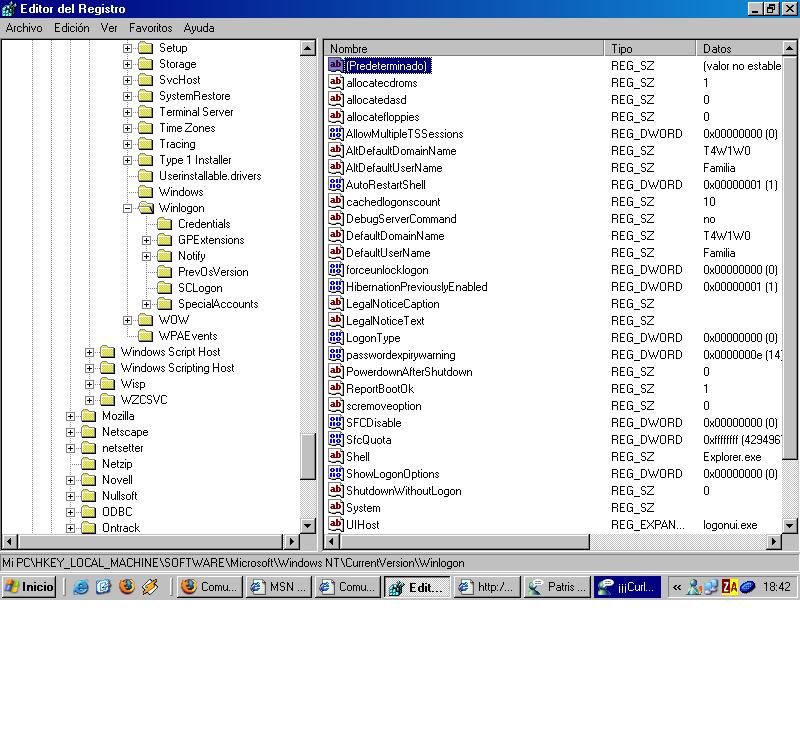
Task: Expand the Setup key
Action: [x=128, y=48]
